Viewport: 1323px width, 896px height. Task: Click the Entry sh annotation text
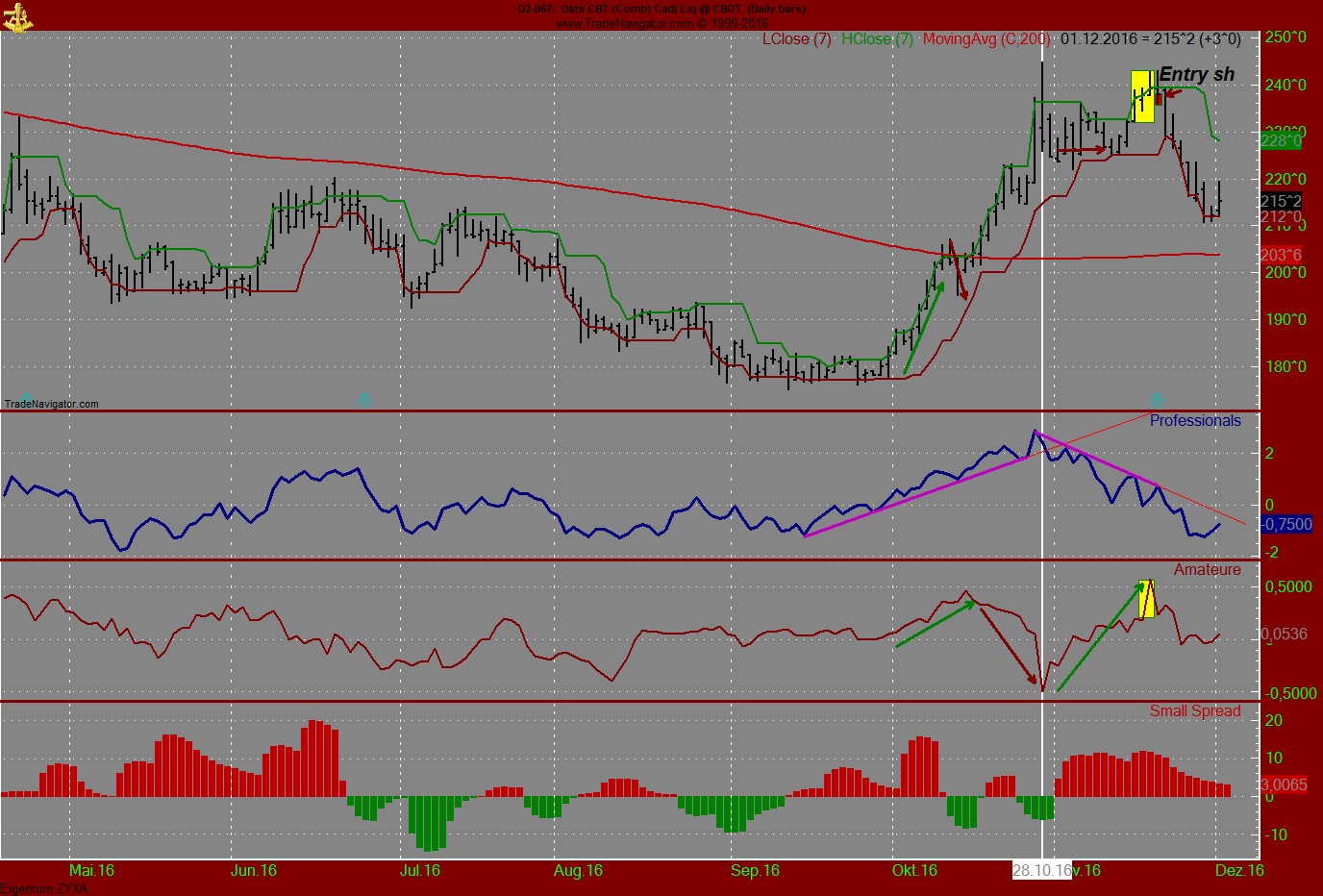pos(1195,73)
